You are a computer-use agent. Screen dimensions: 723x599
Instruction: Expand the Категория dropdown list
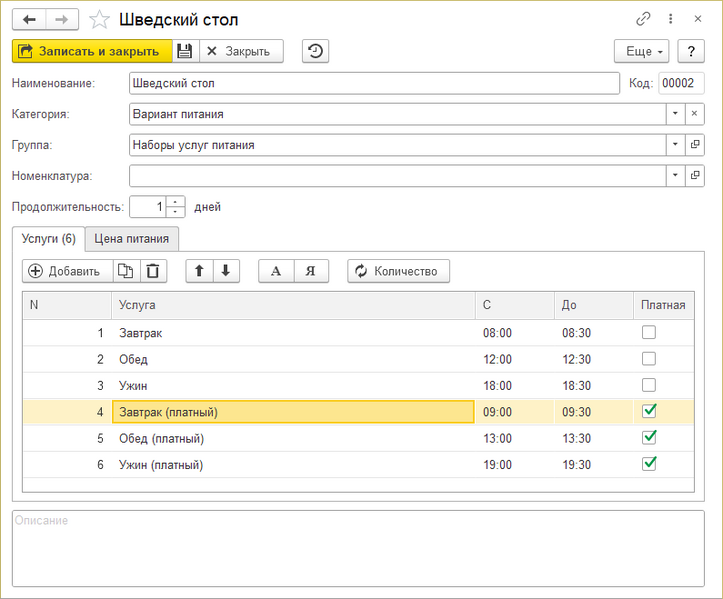tap(675, 114)
